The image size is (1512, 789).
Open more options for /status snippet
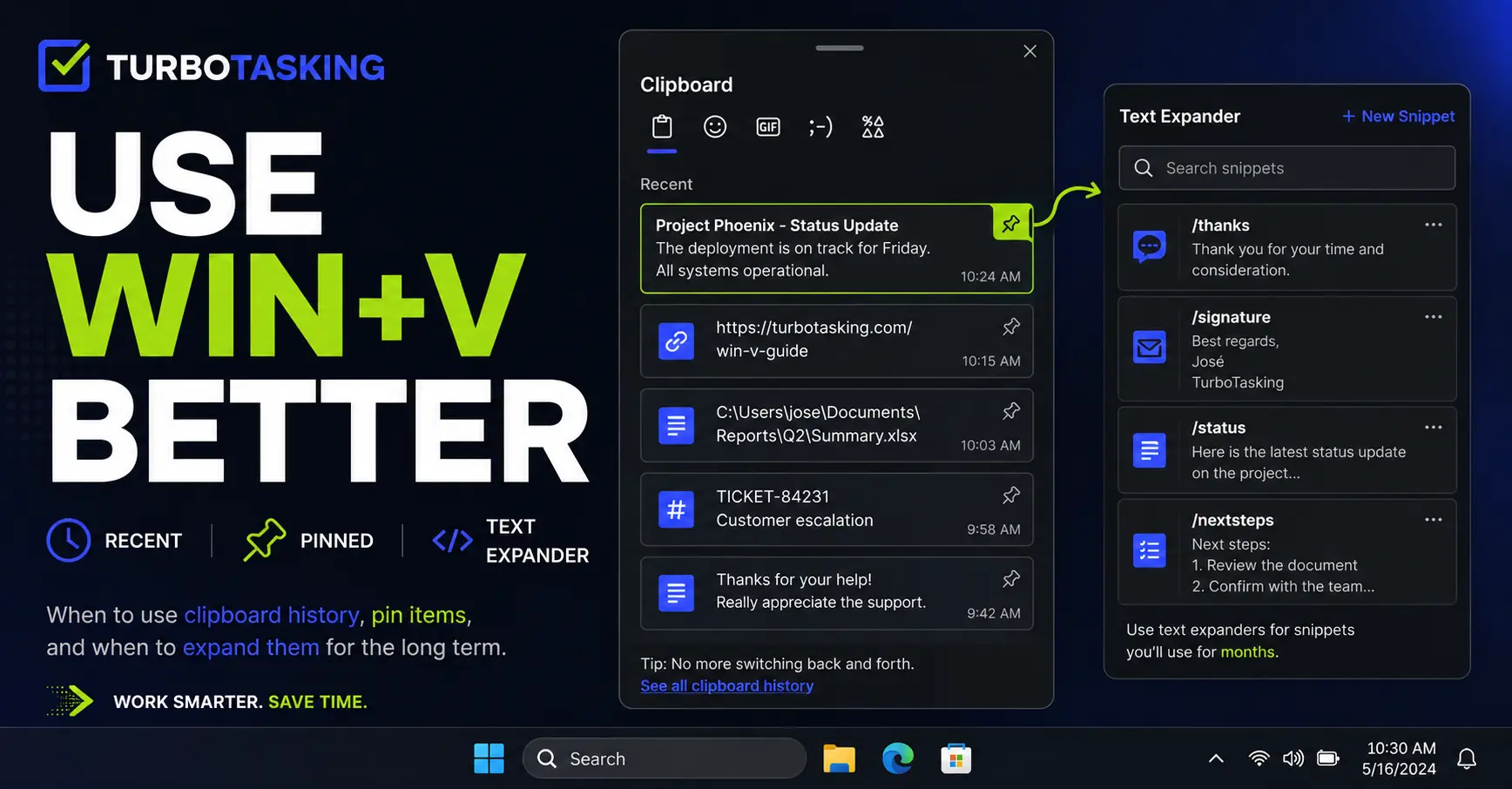[1434, 428]
